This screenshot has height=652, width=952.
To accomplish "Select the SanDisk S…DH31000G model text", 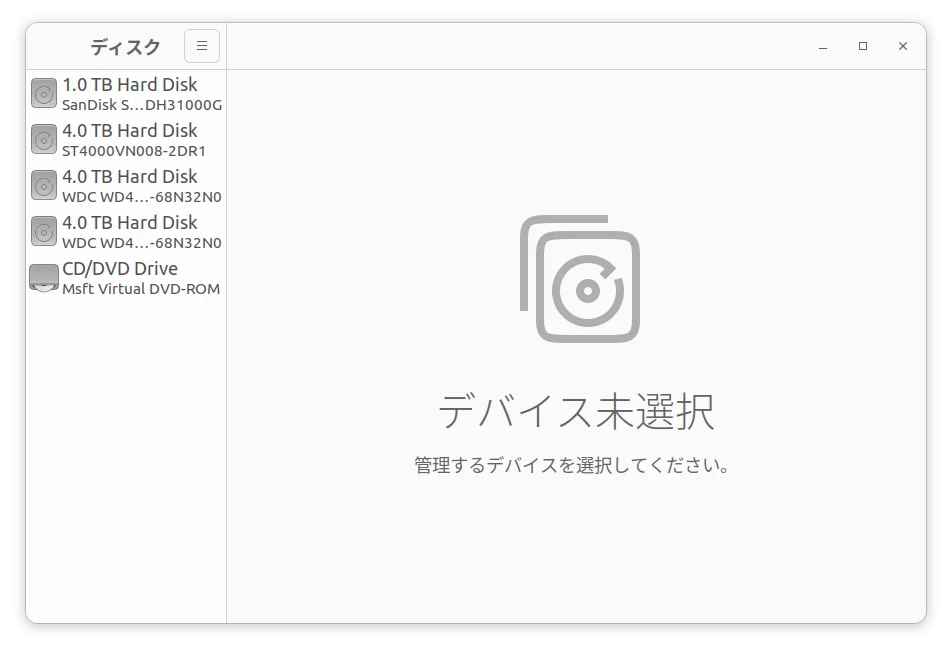I will coord(142,105).
